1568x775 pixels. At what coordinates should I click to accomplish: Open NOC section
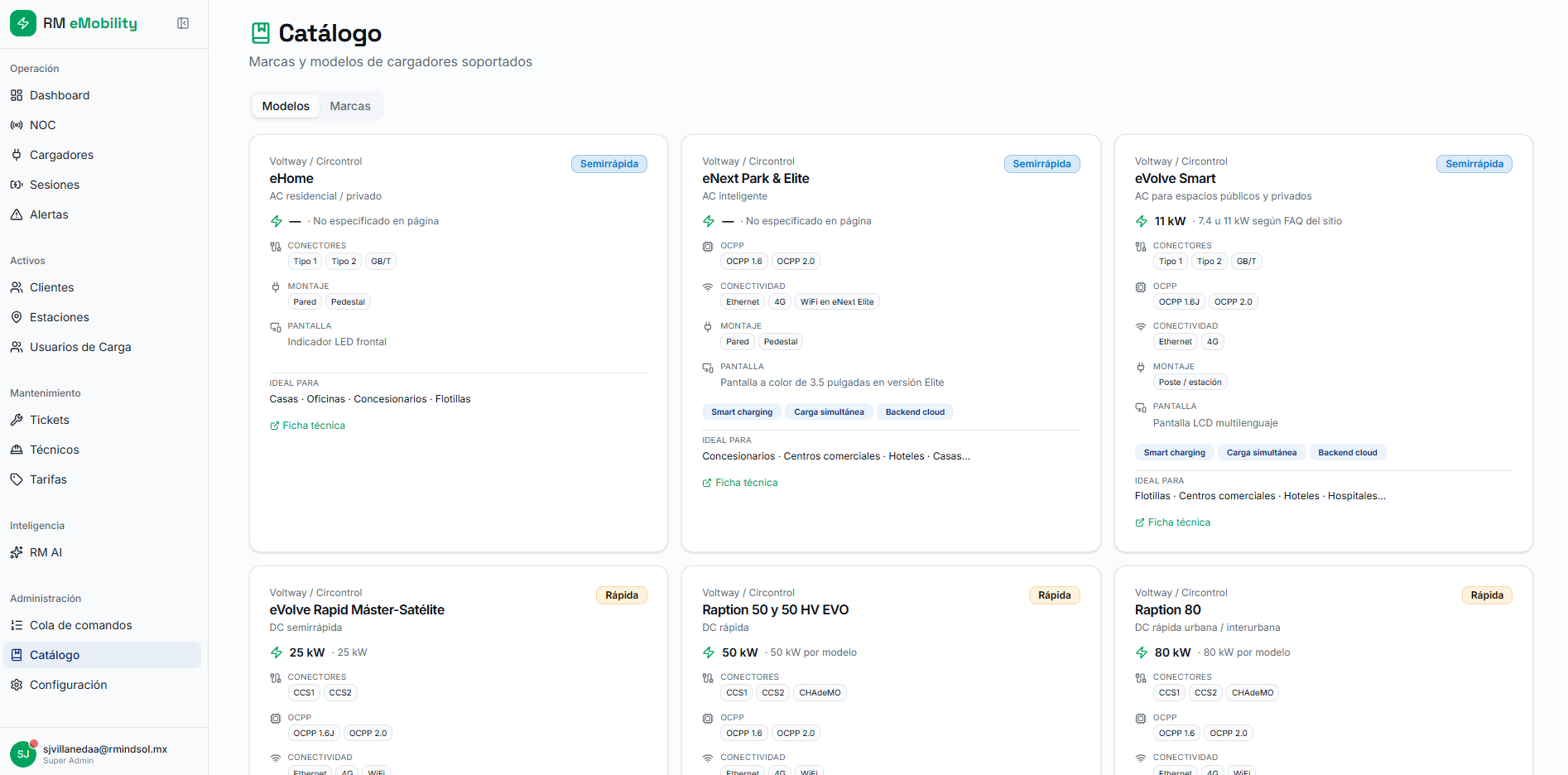click(x=102, y=125)
